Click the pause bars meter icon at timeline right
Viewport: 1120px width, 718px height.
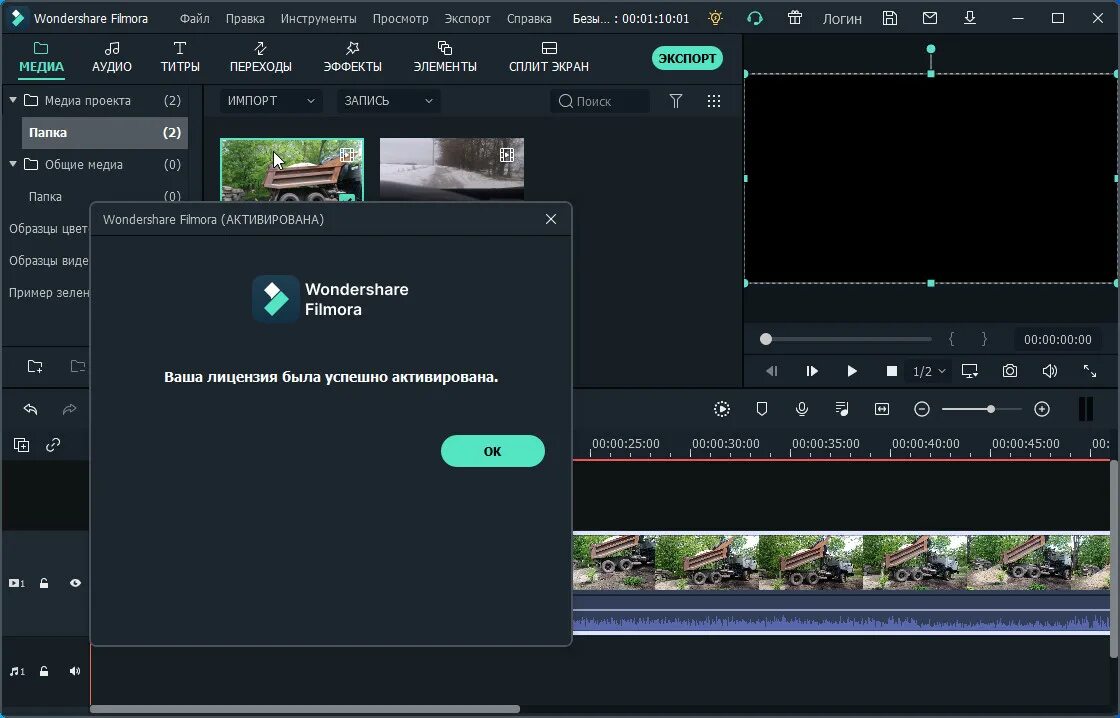pyautogui.click(x=1086, y=409)
